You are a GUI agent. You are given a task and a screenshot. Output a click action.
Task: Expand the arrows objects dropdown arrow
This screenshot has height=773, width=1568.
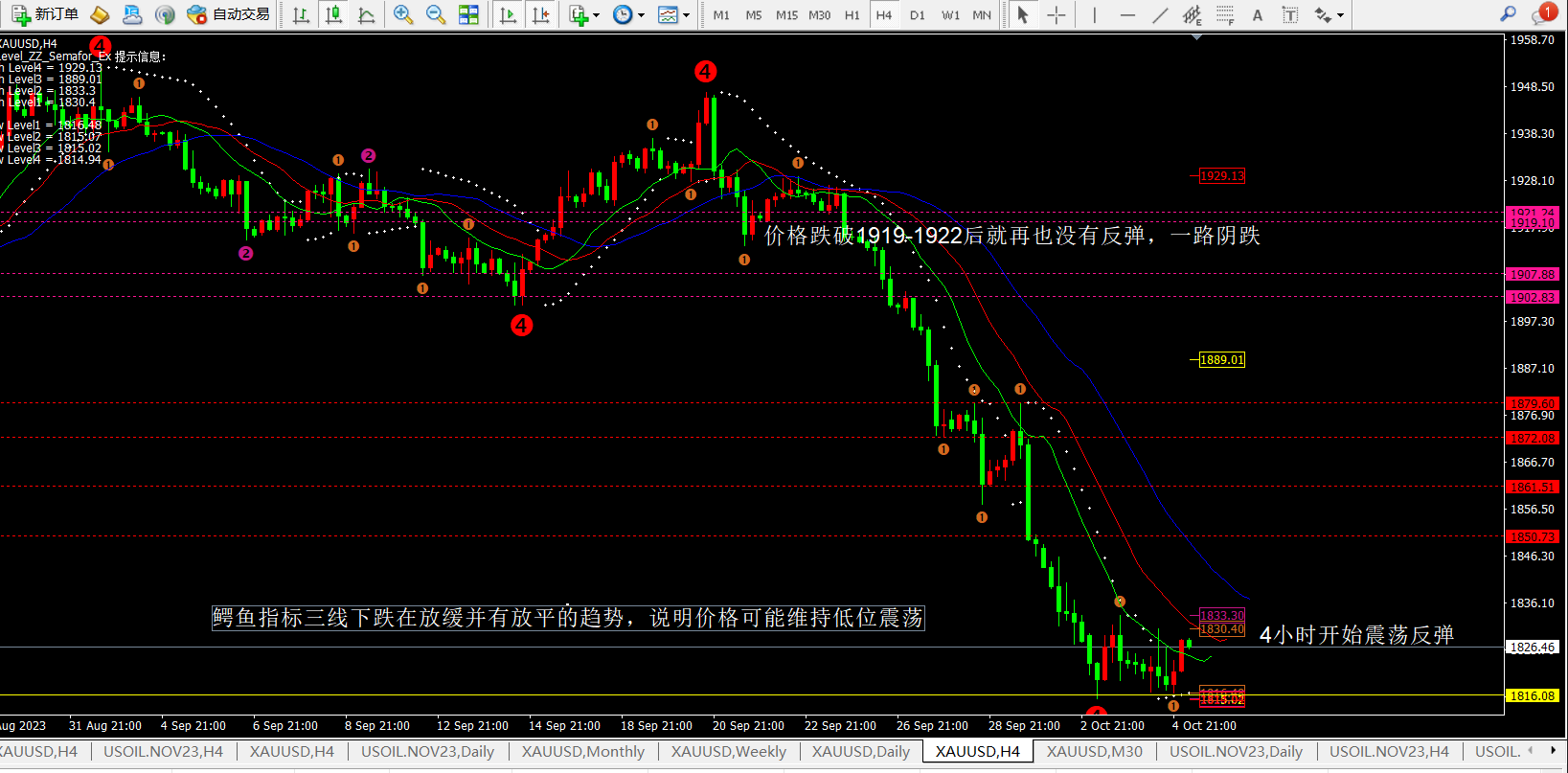(1340, 15)
